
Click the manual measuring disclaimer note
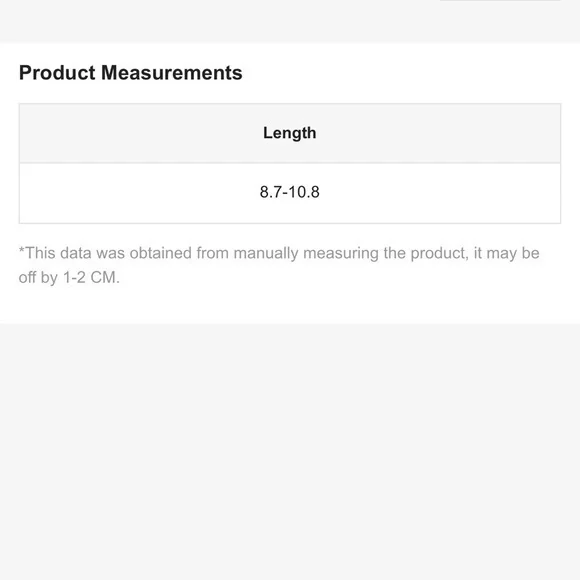tap(279, 265)
